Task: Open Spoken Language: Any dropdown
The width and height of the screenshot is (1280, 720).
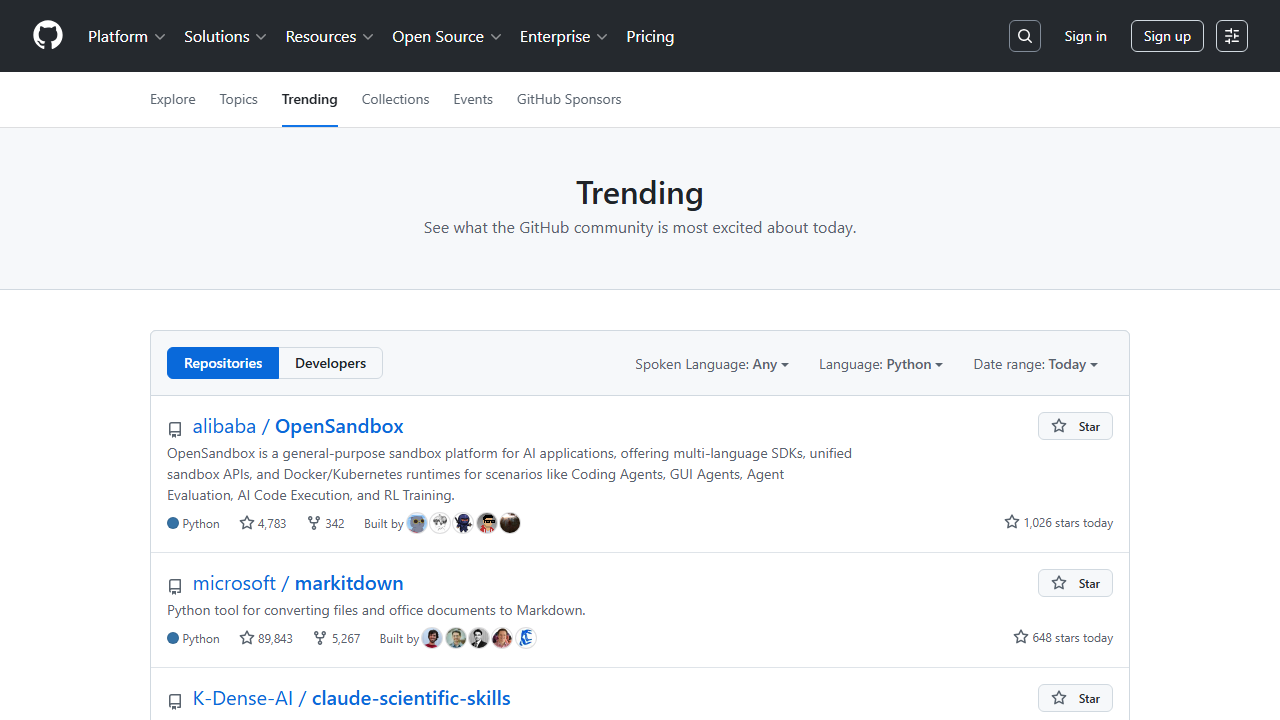Action: click(x=712, y=364)
